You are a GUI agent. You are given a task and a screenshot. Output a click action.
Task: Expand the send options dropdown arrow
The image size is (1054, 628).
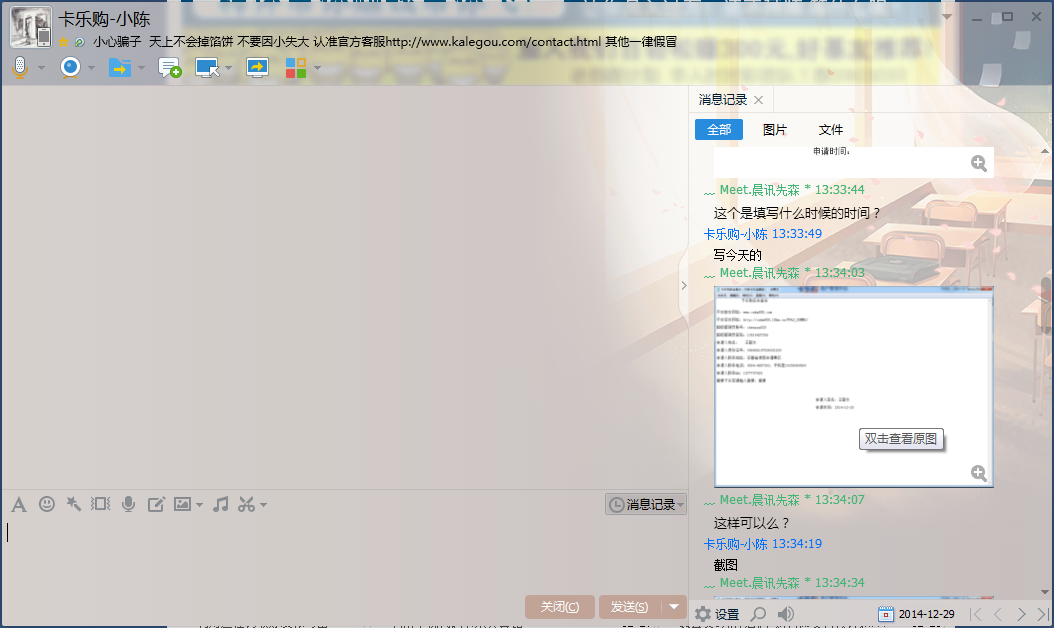pos(675,607)
